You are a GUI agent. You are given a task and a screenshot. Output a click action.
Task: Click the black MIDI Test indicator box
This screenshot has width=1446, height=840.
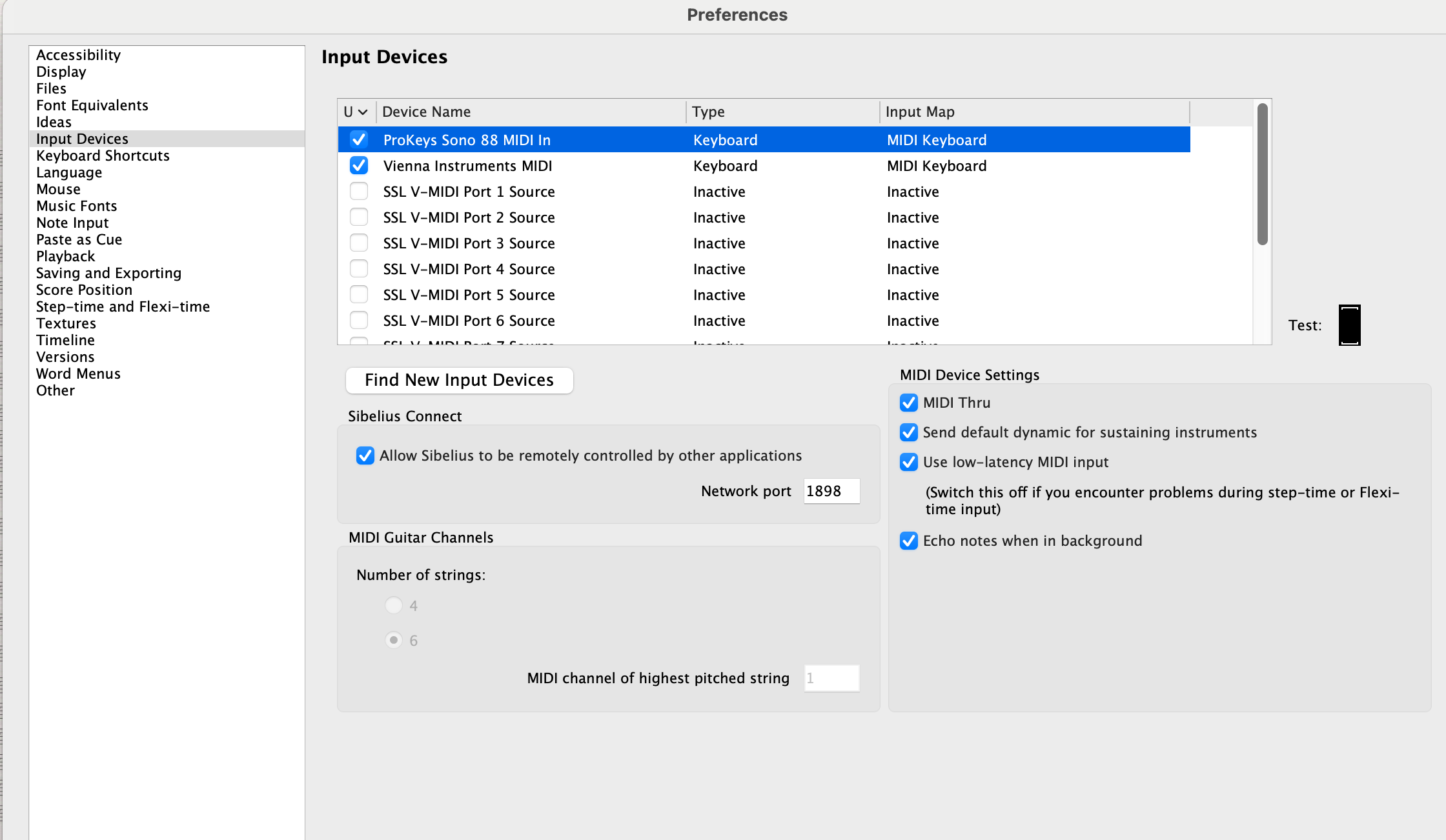point(1349,325)
